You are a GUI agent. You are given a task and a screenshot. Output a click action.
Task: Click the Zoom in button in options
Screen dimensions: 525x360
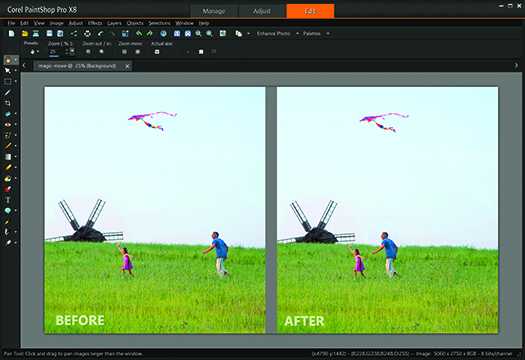[101, 52]
